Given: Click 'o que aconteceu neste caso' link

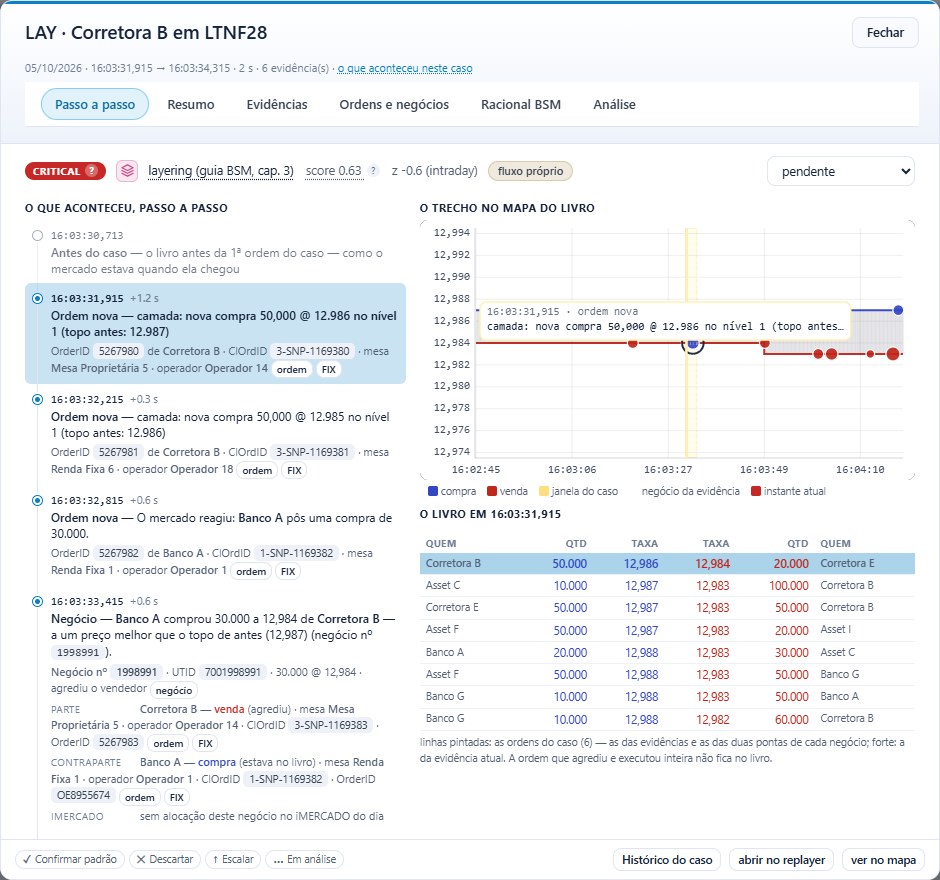Looking at the screenshot, I should pyautogui.click(x=405, y=68).
